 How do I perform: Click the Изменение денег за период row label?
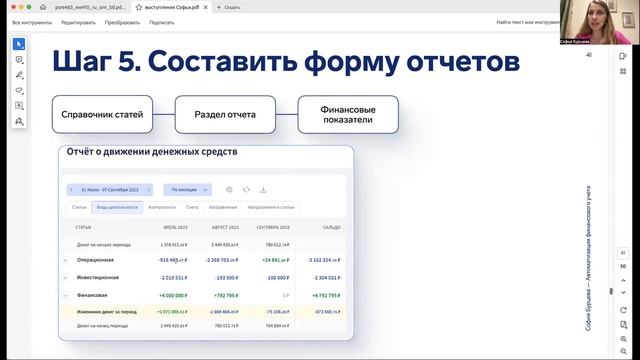point(107,312)
